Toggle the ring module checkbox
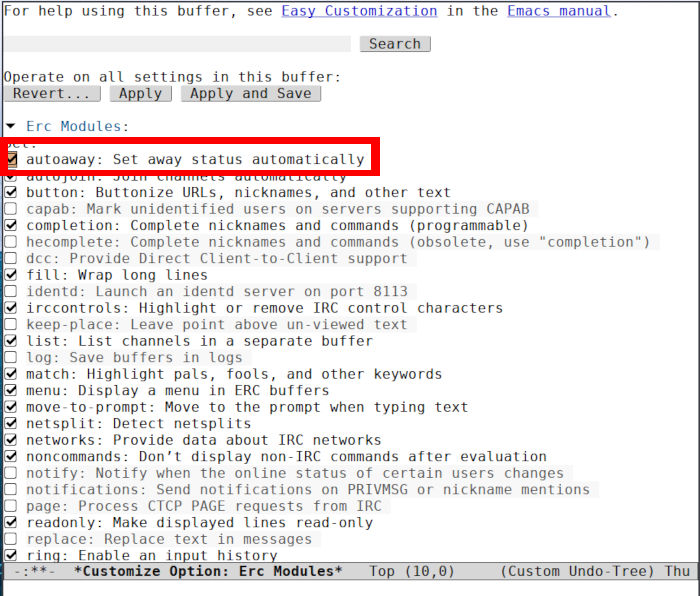Image resolution: width=700 pixels, height=596 pixels. (11, 555)
